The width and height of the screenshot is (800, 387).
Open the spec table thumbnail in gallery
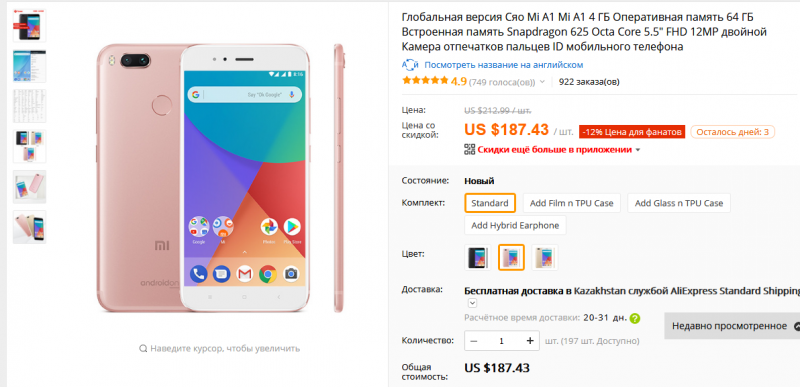coord(30,106)
